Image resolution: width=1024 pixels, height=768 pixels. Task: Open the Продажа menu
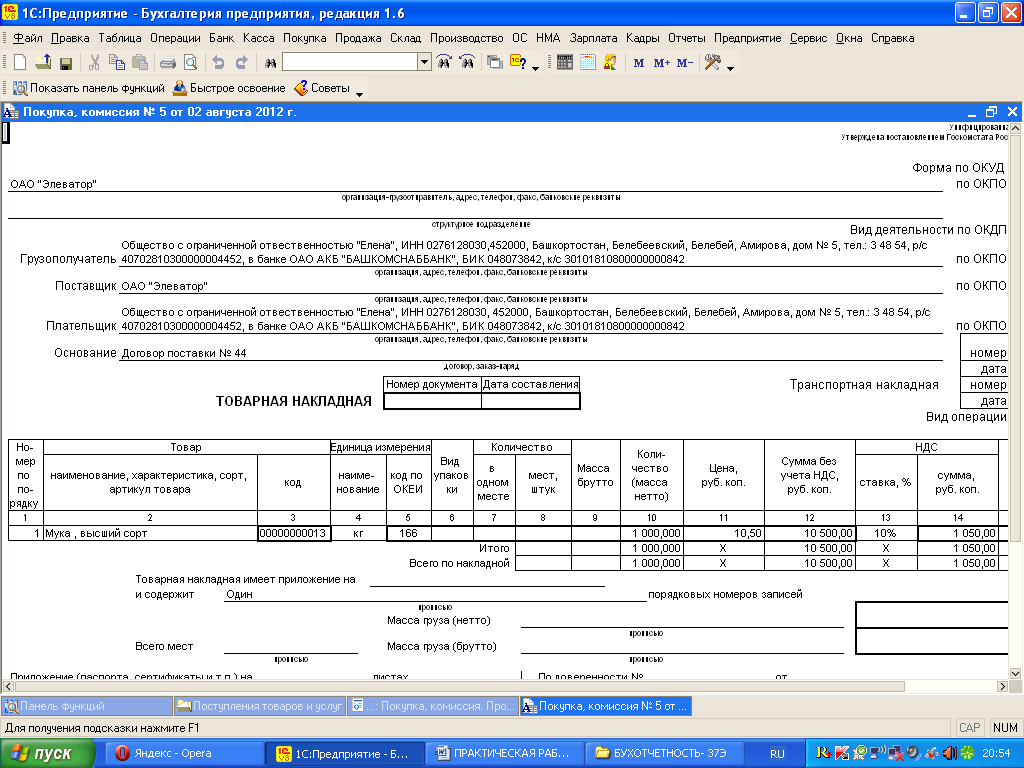tap(358, 38)
